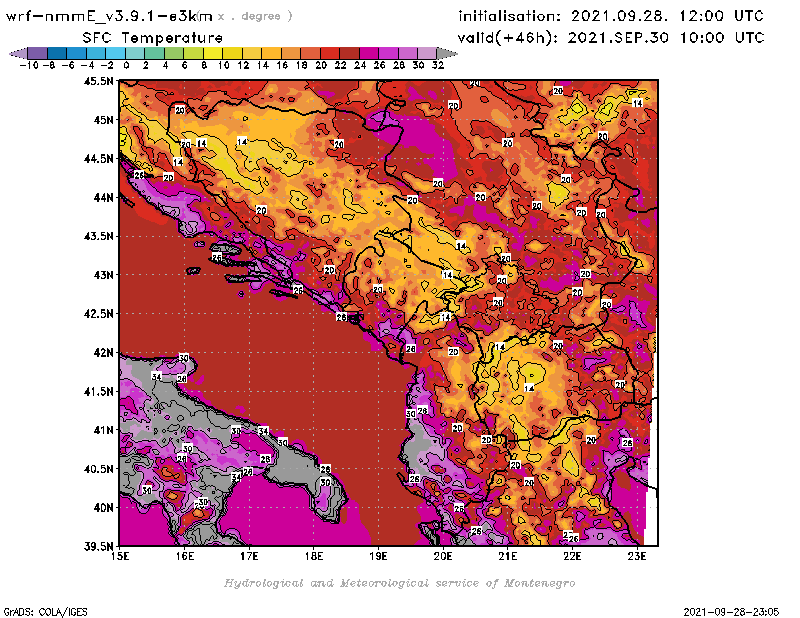800x618 pixels.
Task: Click the initialisation date '2021.09.28. 12:00 UTC'
Action: coord(667,16)
